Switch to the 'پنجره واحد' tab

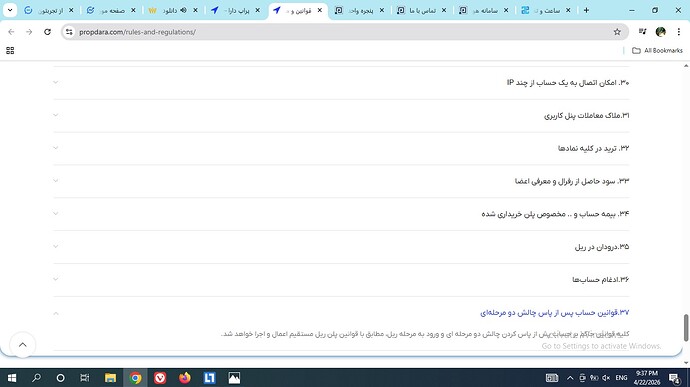360,10
